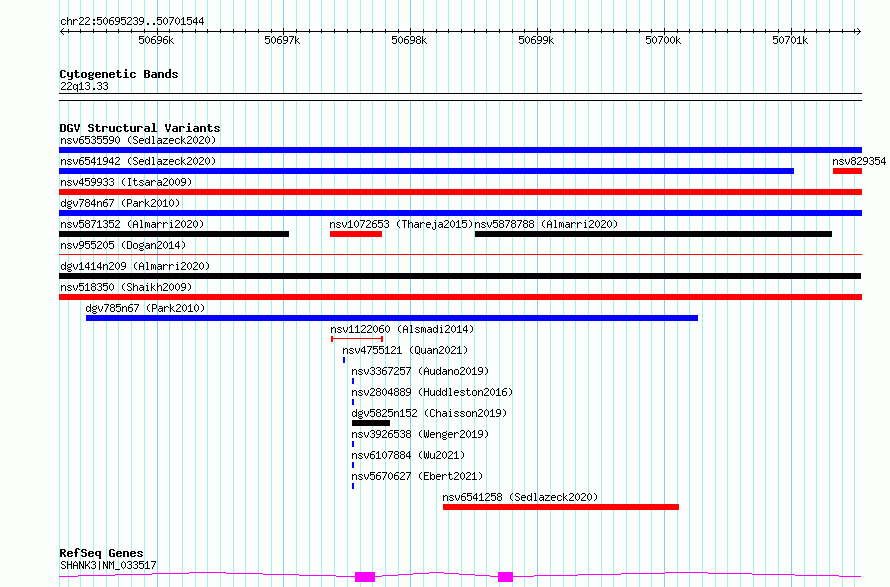Select the blue nsv6535590 variant bar
This screenshot has width=890, height=587.
460,150
